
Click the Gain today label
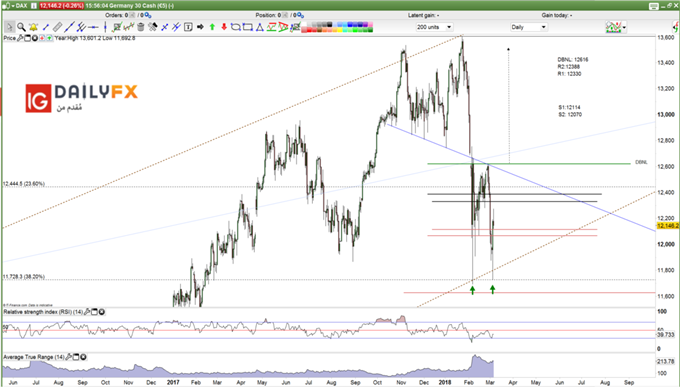[x=556, y=15]
